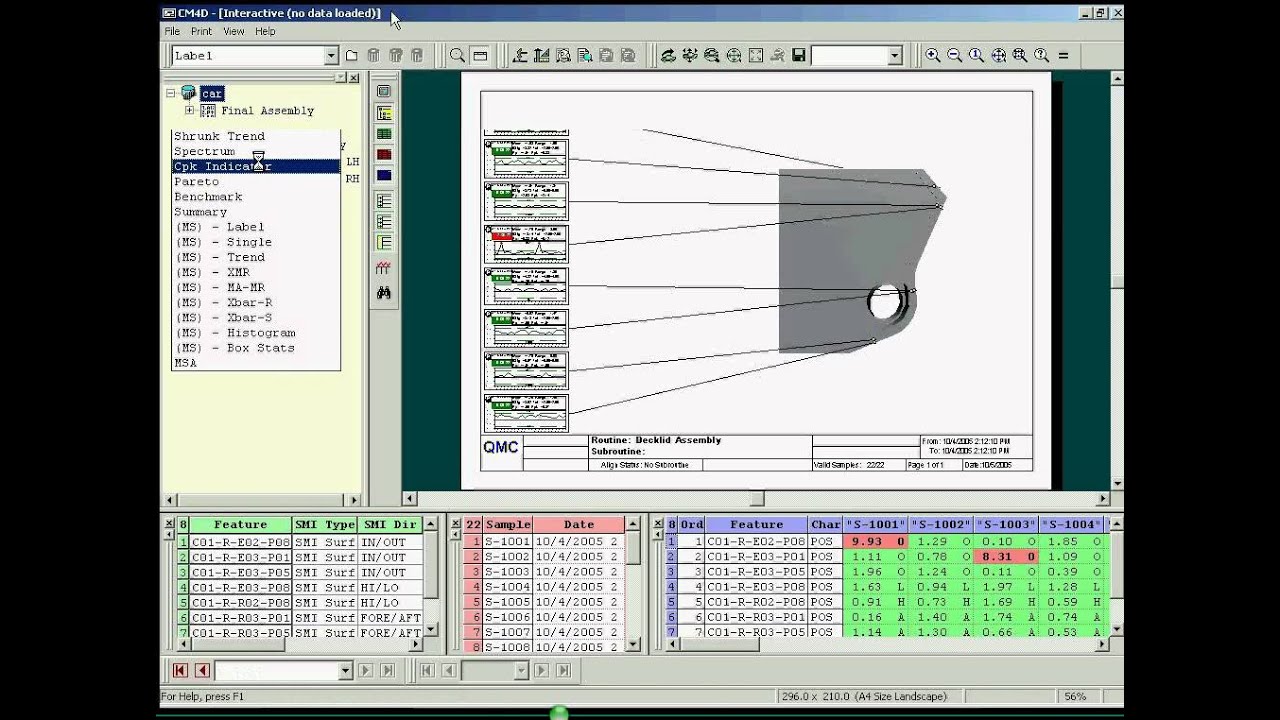Select Pareto in the report list
This screenshot has width=1280, height=720.
[256, 182]
